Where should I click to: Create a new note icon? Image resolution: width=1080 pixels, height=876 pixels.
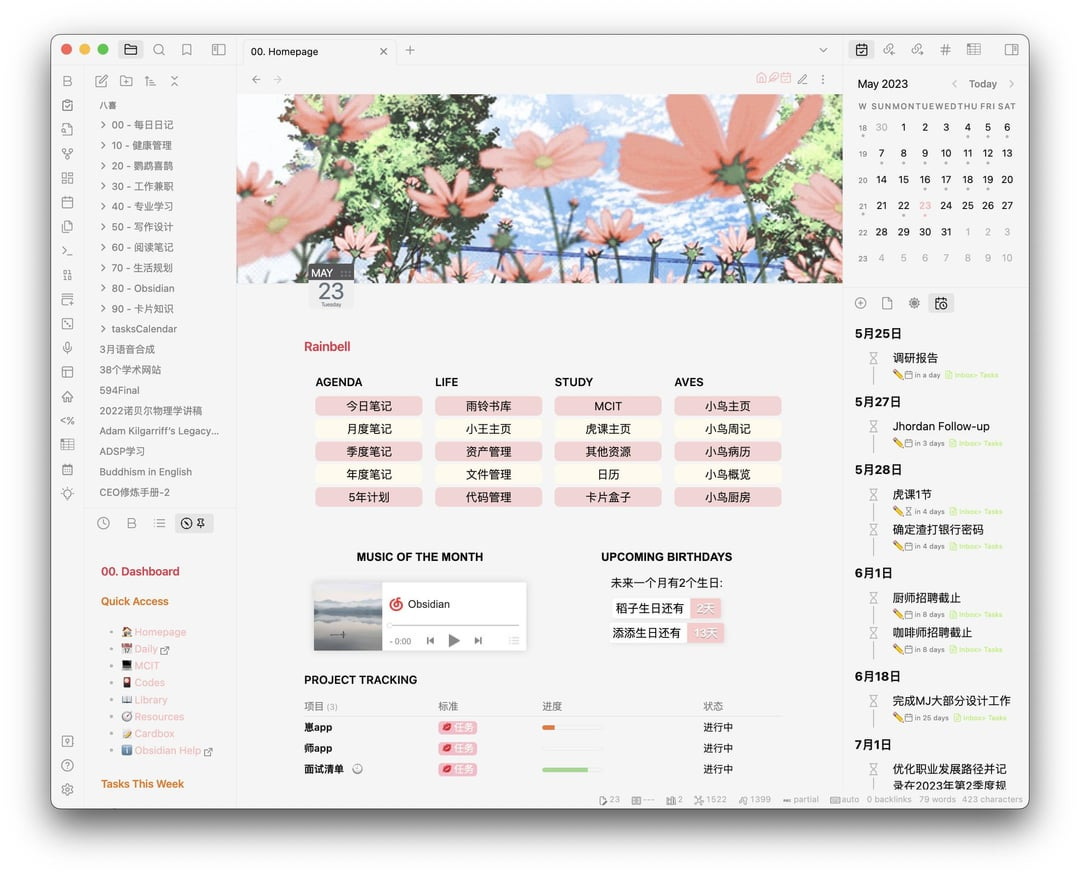[101, 81]
